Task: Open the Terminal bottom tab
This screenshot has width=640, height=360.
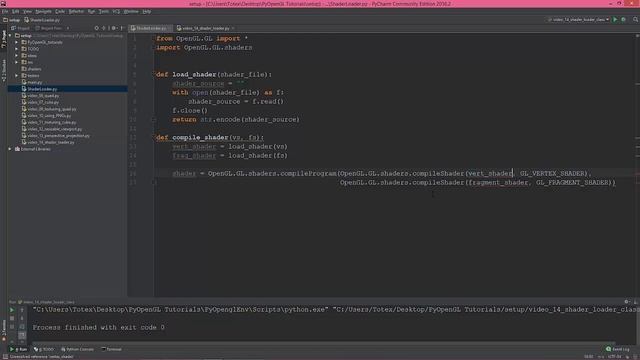Action: pyautogui.click(x=112, y=349)
